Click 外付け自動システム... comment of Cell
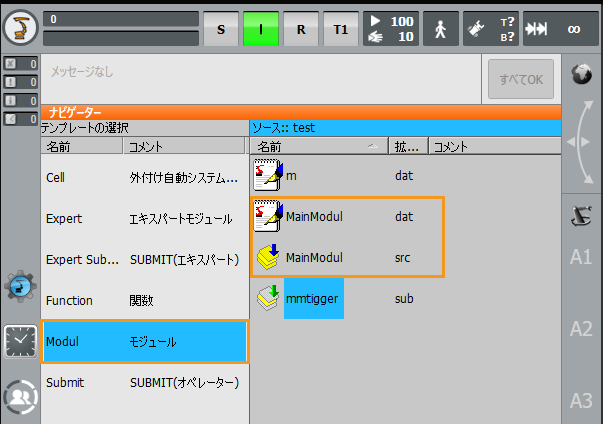The width and height of the screenshot is (603, 424). coord(183,178)
